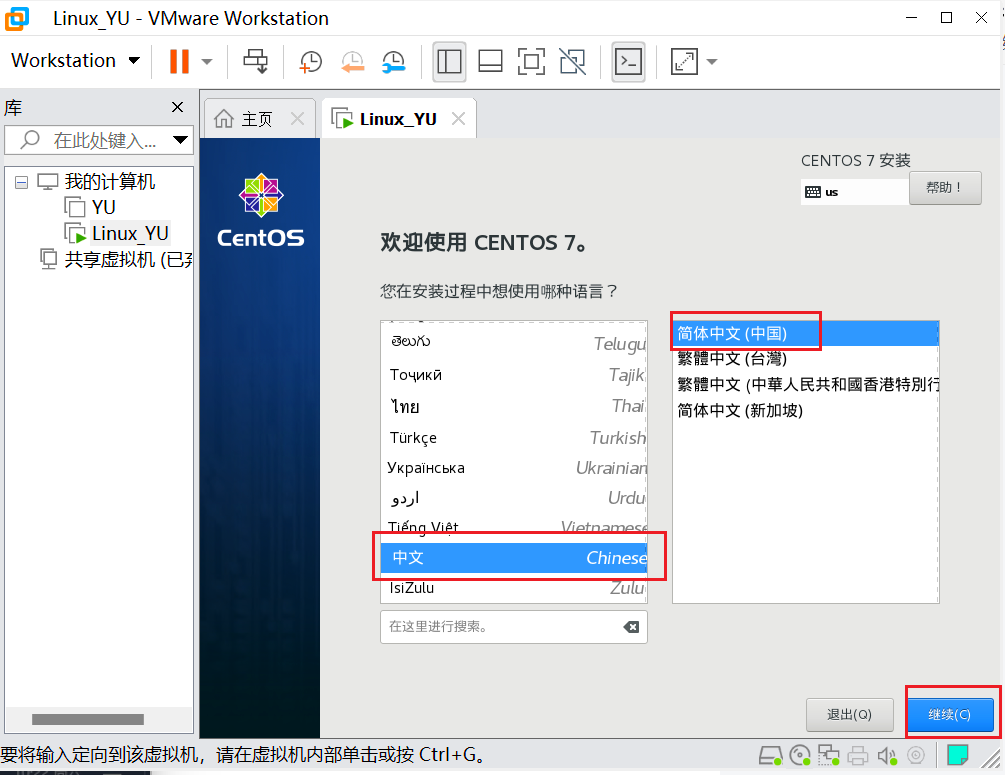Image resolution: width=1005 pixels, height=775 pixels.
Task: Close the library panel
Action: coord(178,107)
